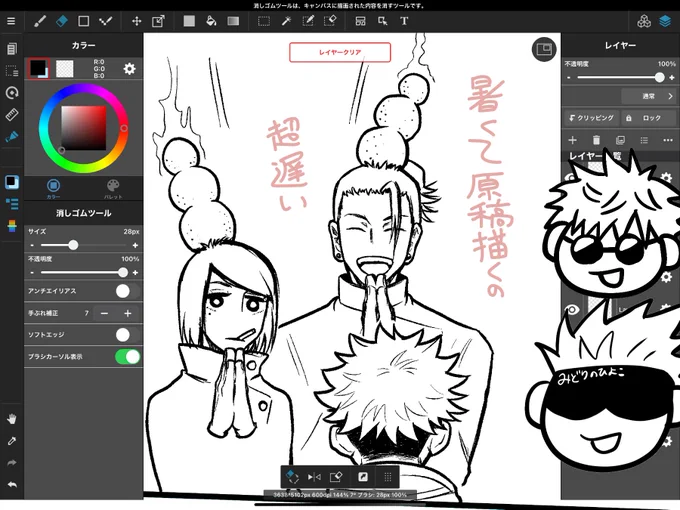Select the Eraser tool in top toolbar
The image size is (680, 510).
(62, 21)
